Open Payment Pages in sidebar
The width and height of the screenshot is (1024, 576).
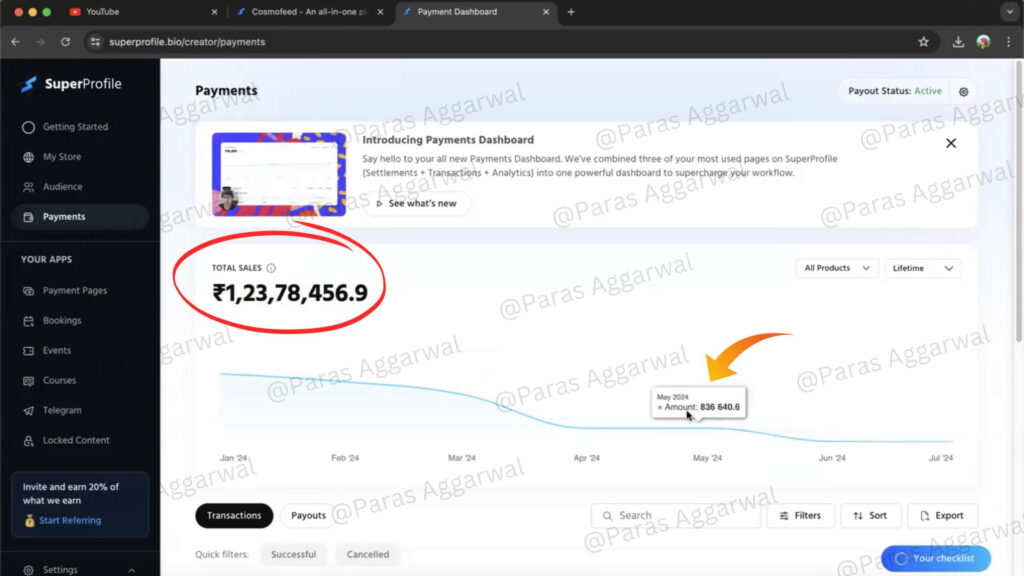pyautogui.click(x=74, y=291)
